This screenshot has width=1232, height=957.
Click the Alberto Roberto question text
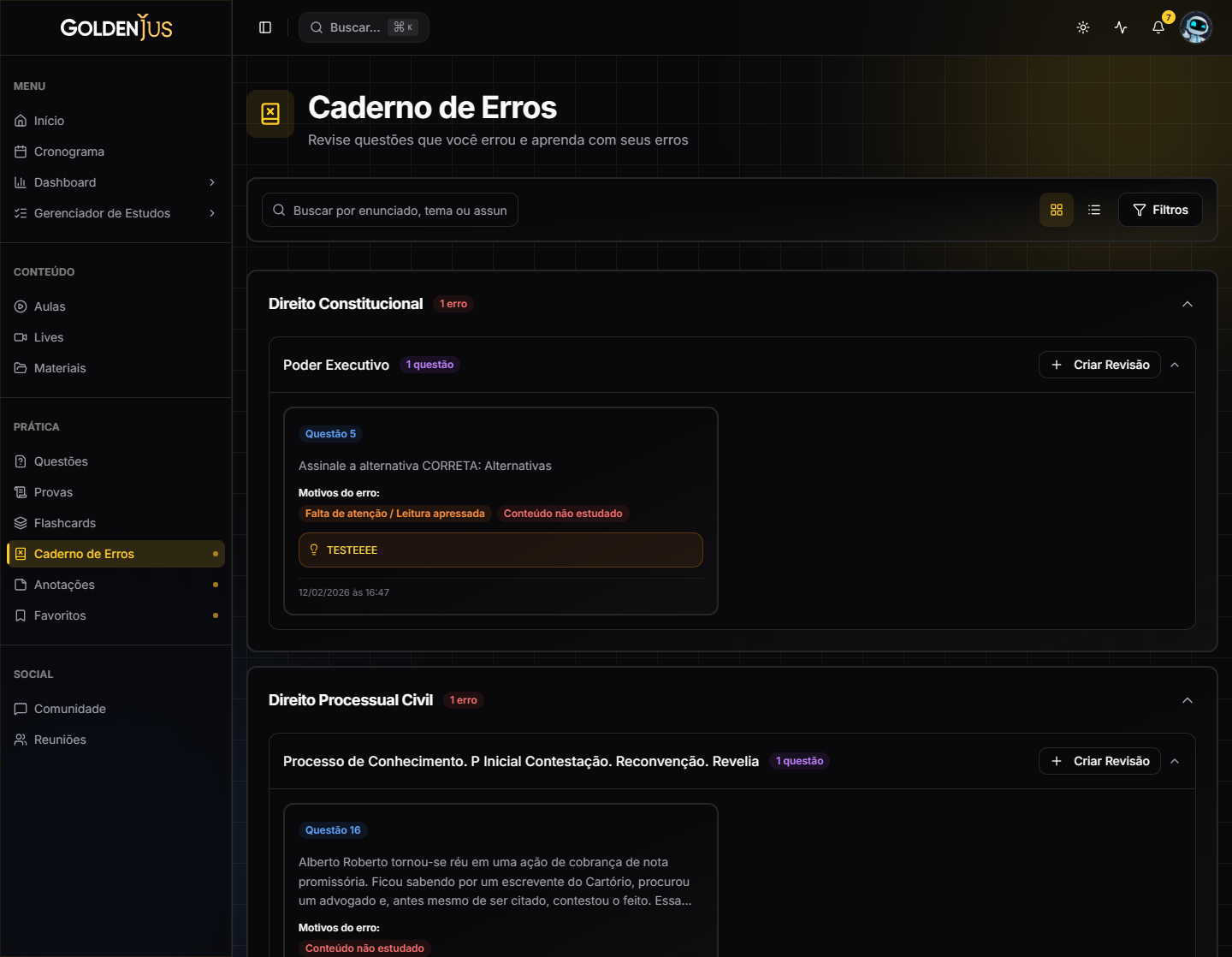click(495, 882)
